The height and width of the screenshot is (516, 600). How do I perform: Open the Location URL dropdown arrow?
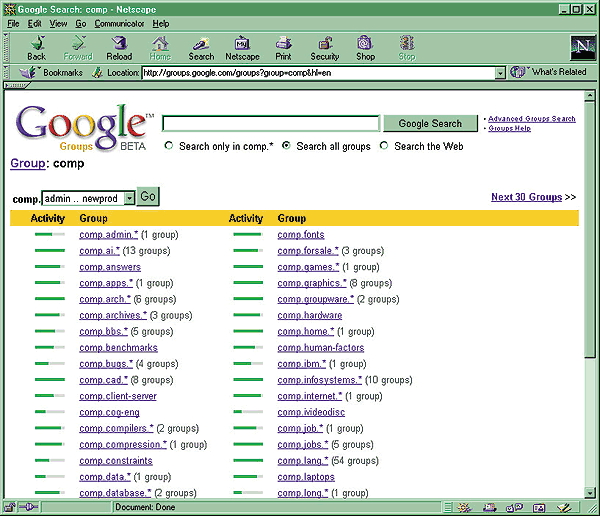point(500,73)
